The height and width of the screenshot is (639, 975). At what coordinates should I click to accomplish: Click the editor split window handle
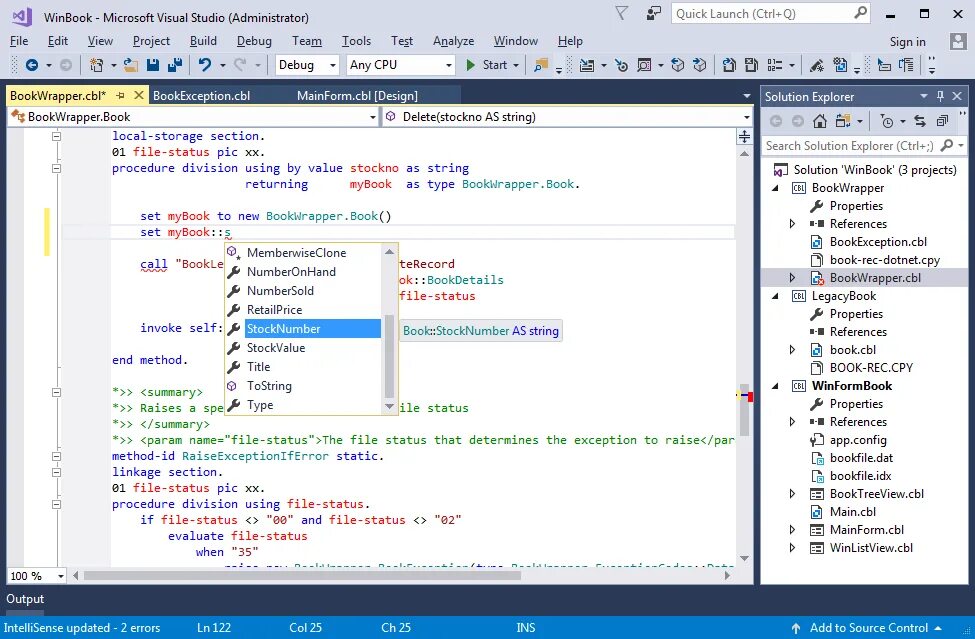[744, 137]
